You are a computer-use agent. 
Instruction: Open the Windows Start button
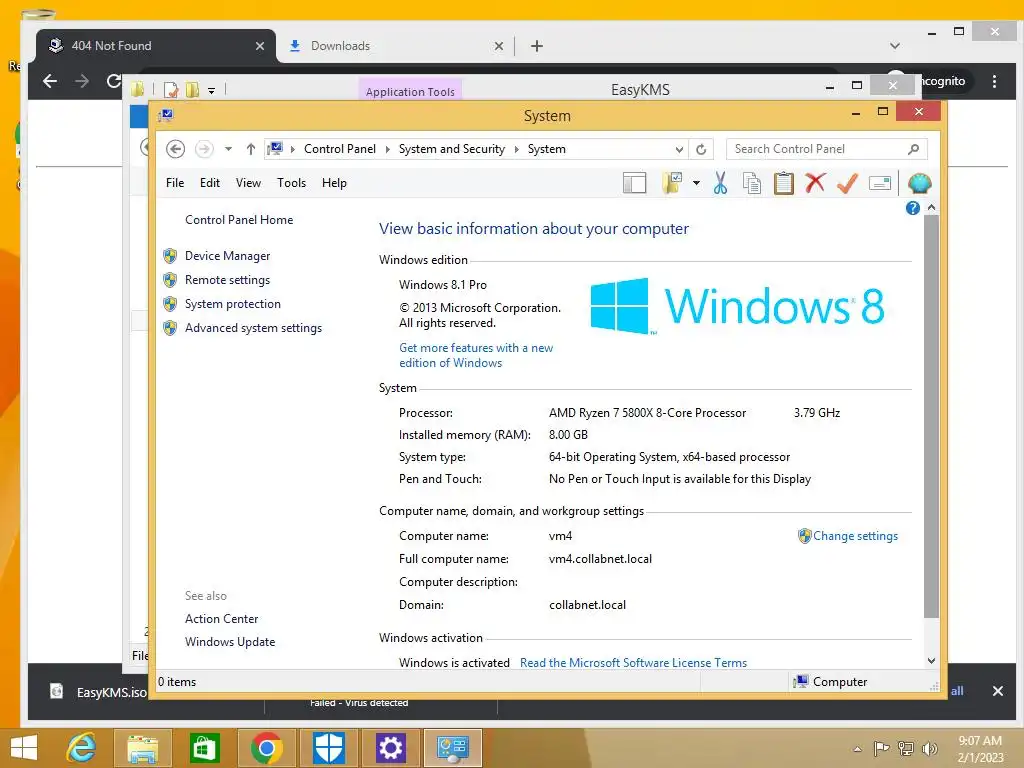coord(24,748)
